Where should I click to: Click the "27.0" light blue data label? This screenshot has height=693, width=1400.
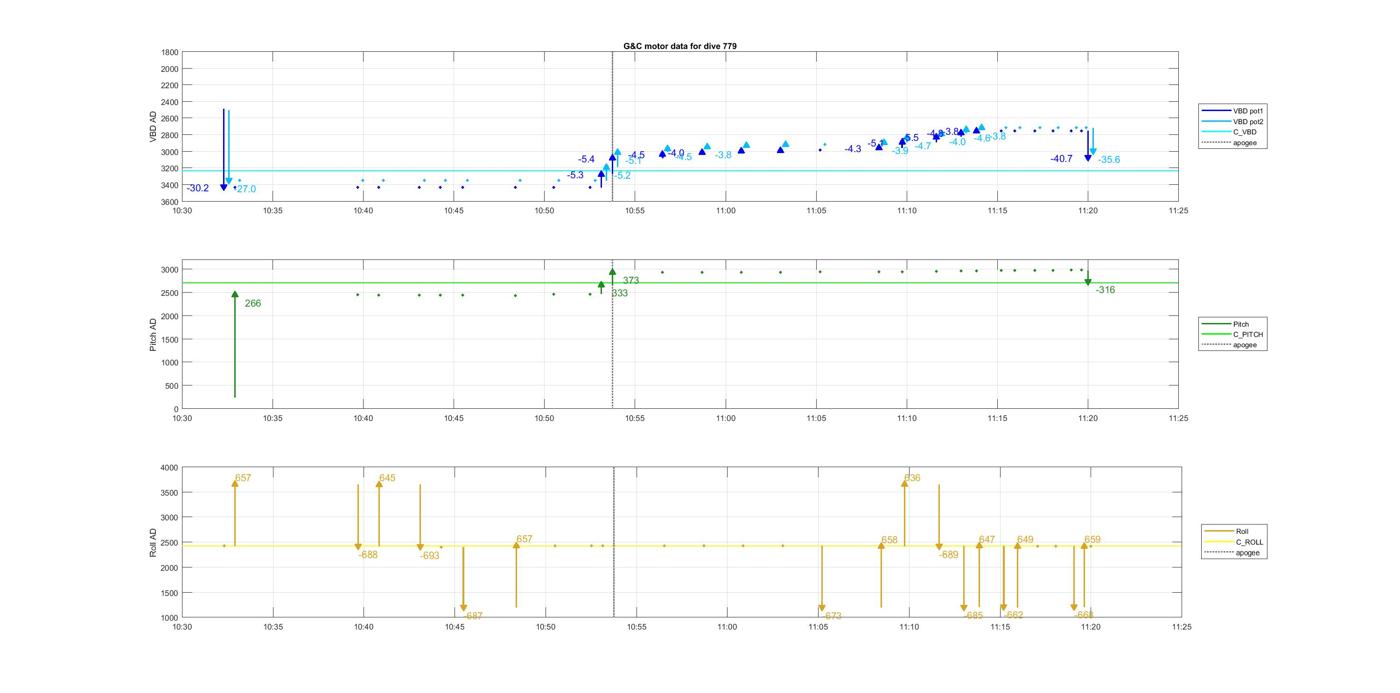point(246,189)
